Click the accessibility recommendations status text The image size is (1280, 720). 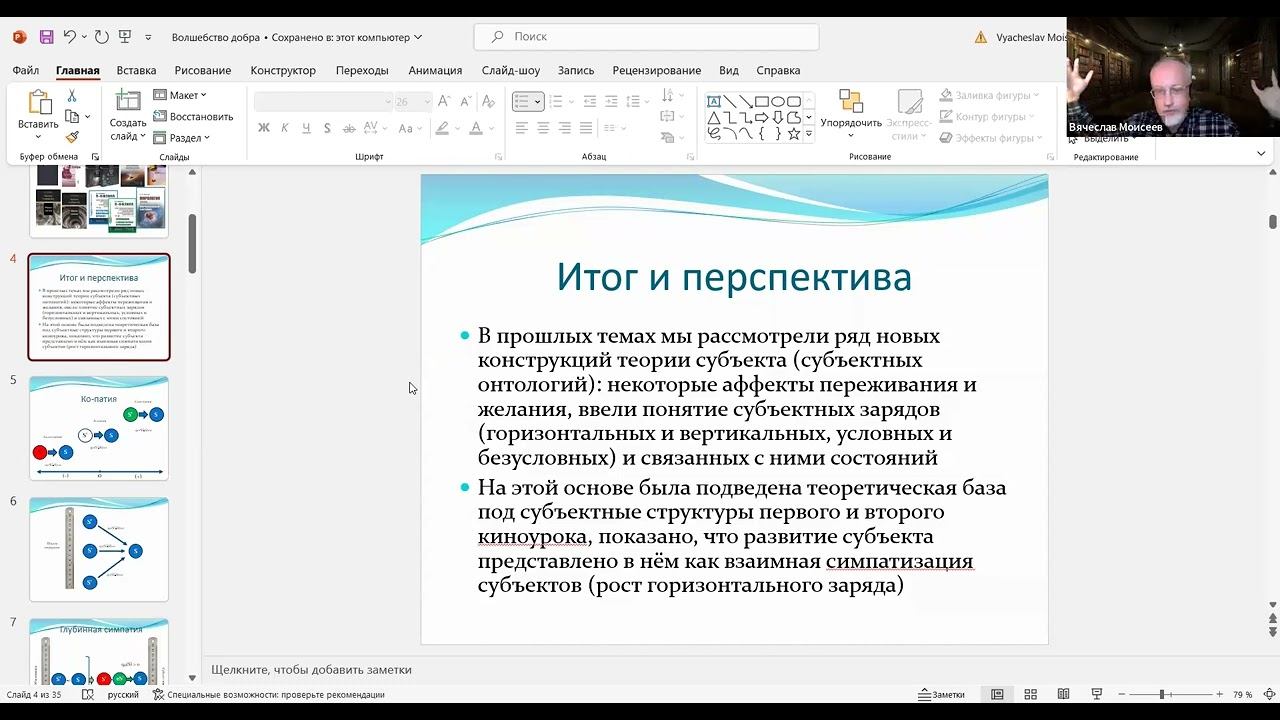(275, 694)
